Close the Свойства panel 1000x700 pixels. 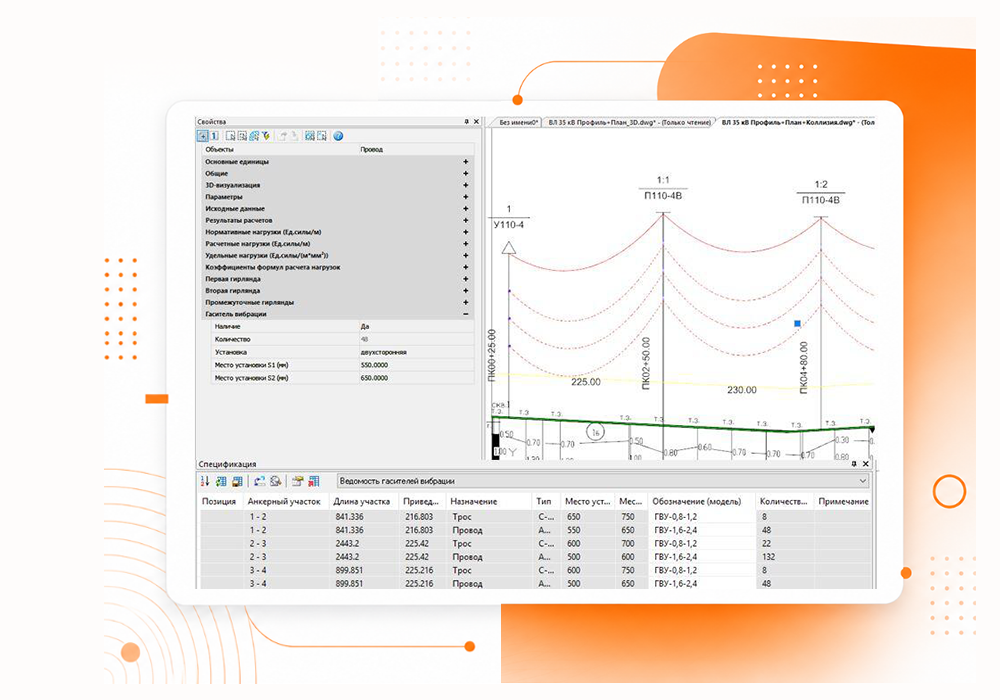coord(476,121)
